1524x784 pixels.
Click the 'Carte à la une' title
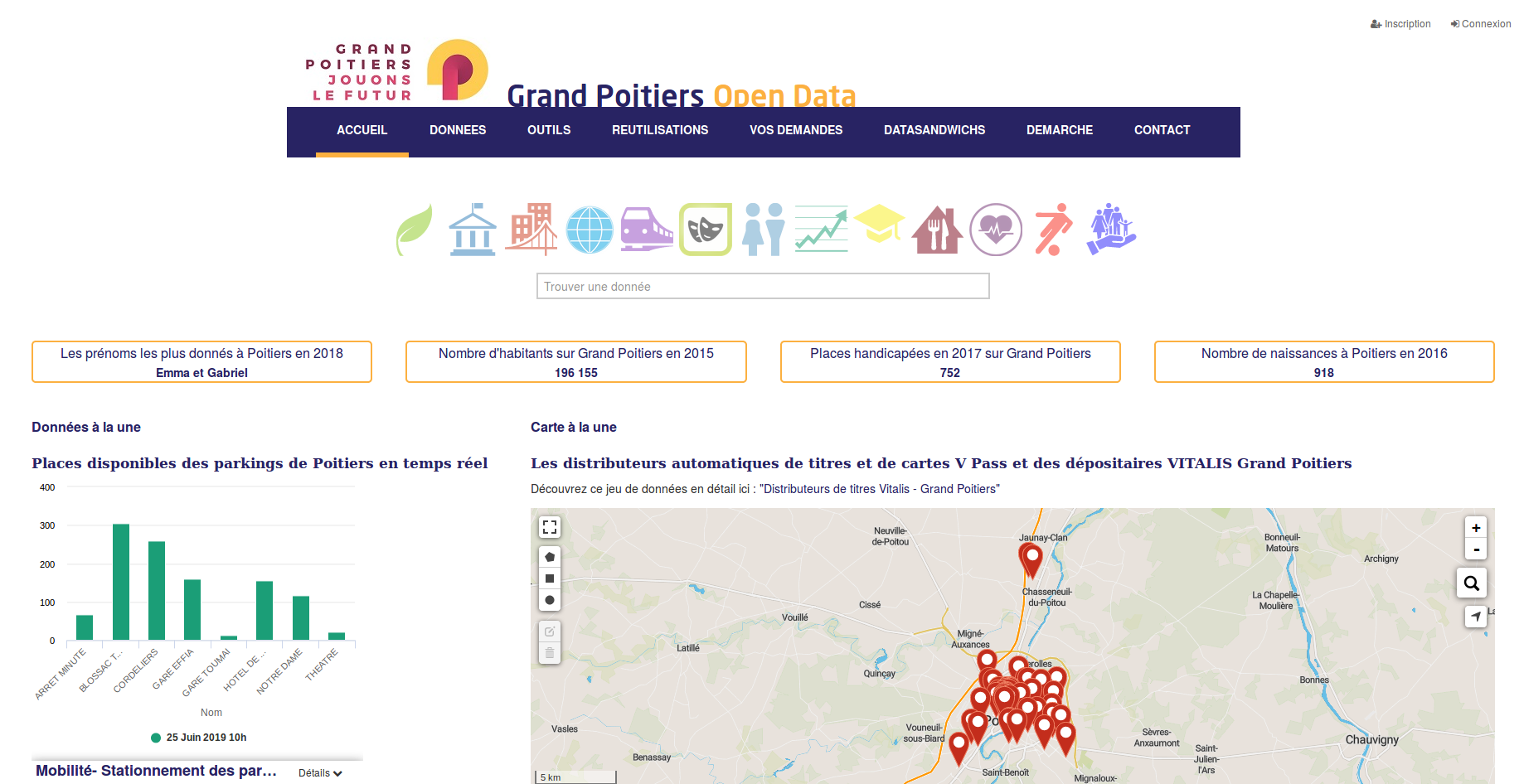pos(574,427)
